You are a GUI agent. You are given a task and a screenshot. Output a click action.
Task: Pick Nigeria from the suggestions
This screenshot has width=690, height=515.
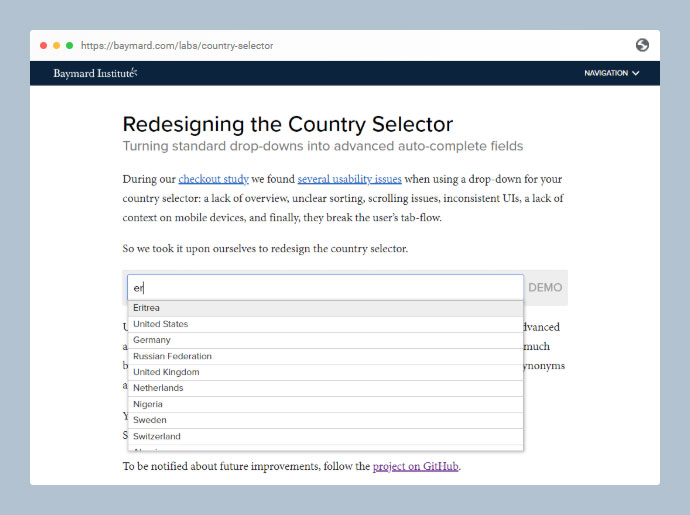pyautogui.click(x=325, y=405)
